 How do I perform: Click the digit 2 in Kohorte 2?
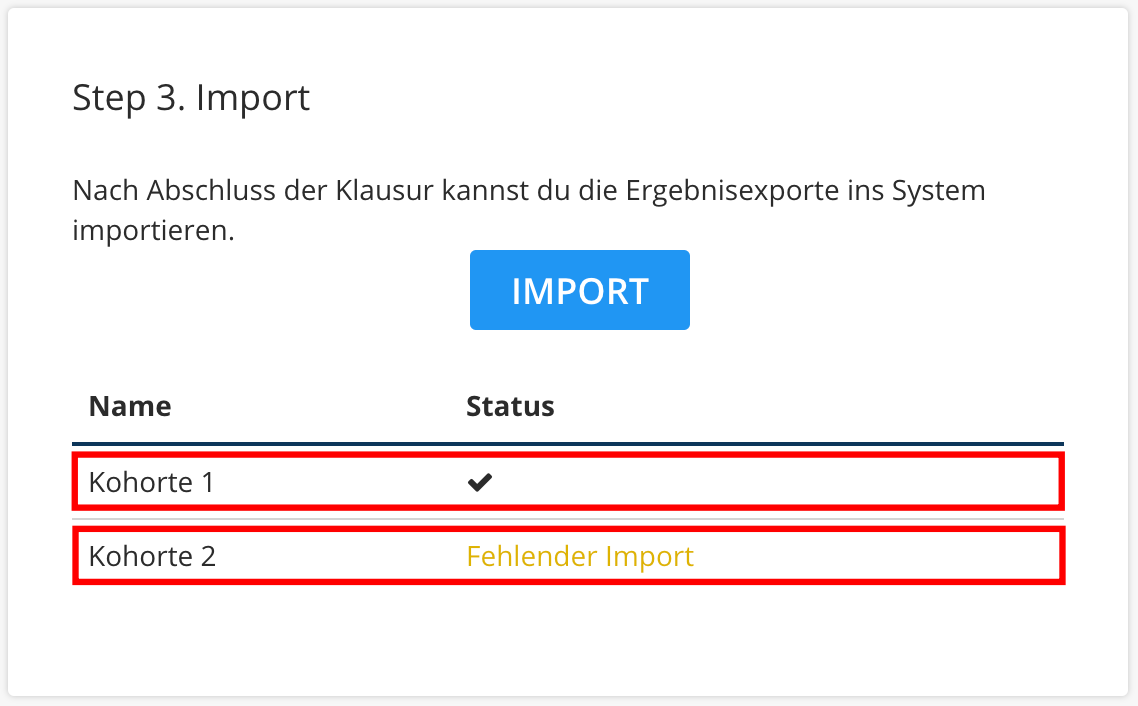click(x=208, y=557)
